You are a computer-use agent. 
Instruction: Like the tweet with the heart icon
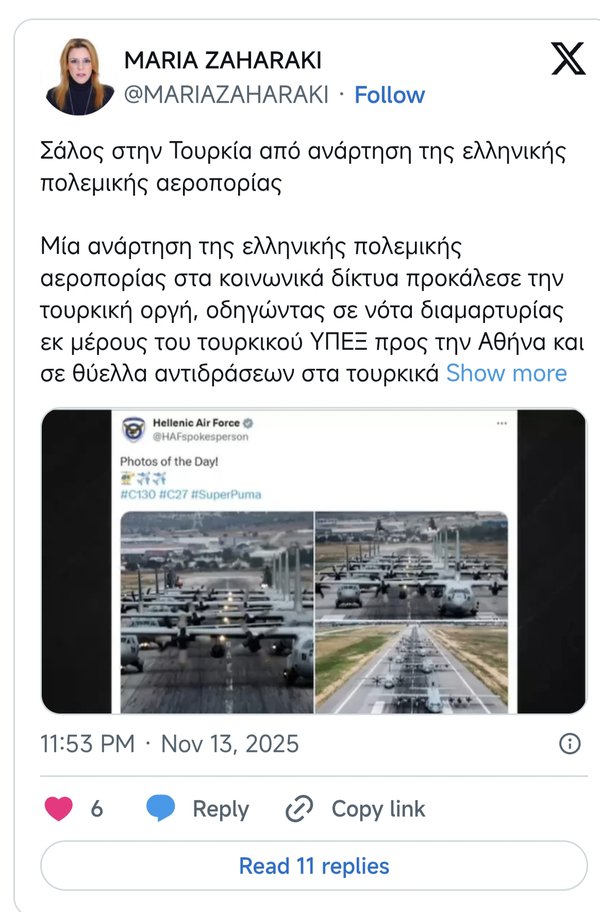coord(59,809)
